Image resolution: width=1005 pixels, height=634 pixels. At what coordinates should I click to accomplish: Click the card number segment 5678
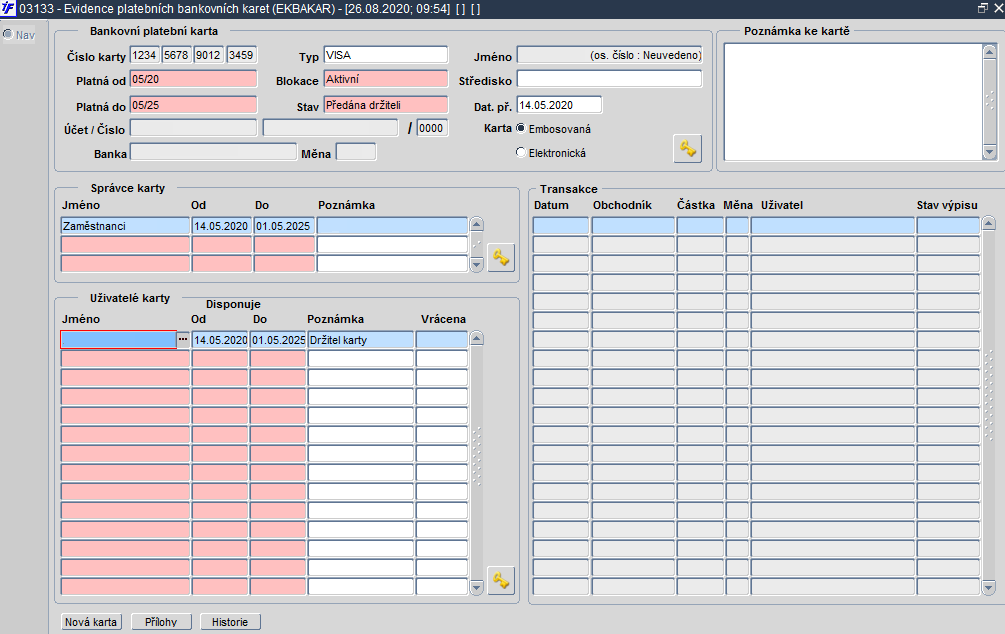point(176,55)
